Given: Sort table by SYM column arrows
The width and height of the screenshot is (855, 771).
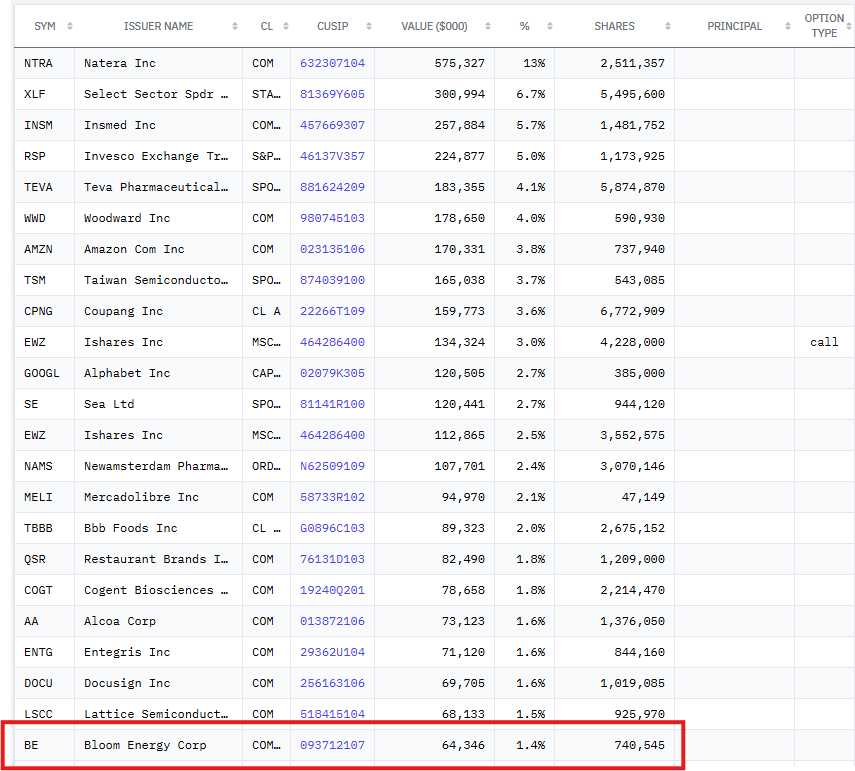Looking at the screenshot, I should click(x=70, y=26).
